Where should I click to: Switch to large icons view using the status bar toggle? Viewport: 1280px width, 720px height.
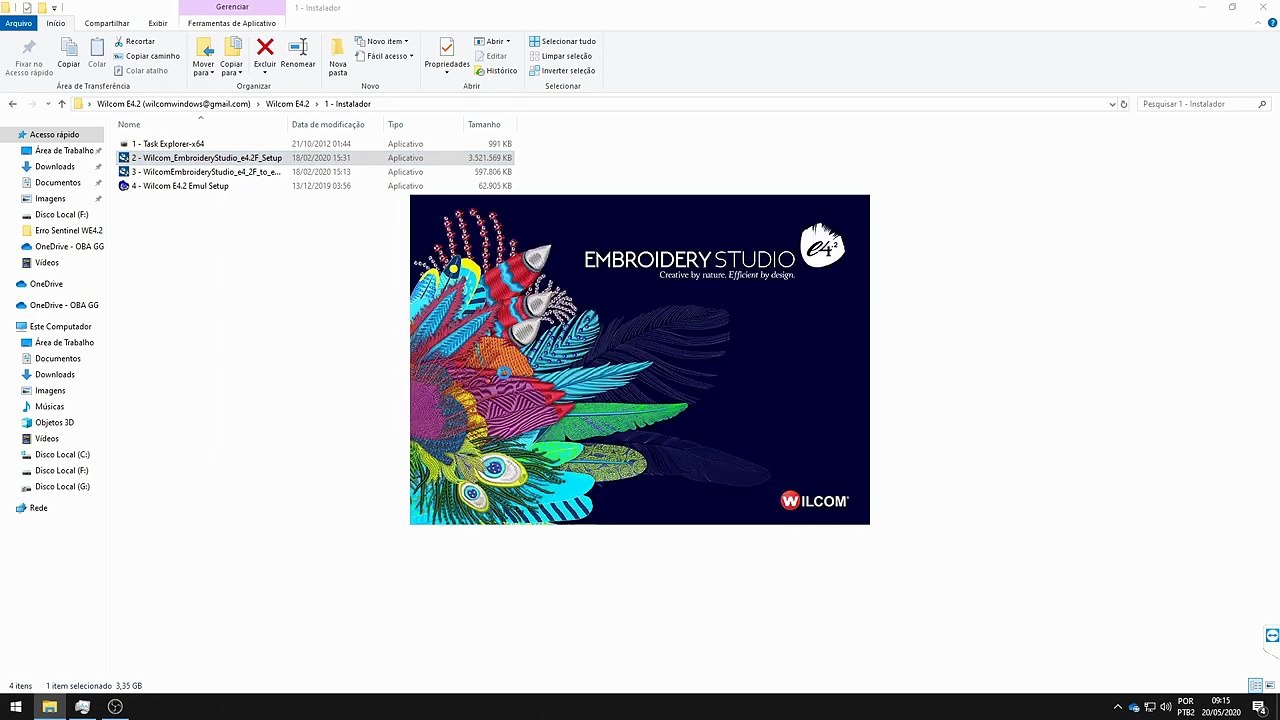(x=1270, y=686)
